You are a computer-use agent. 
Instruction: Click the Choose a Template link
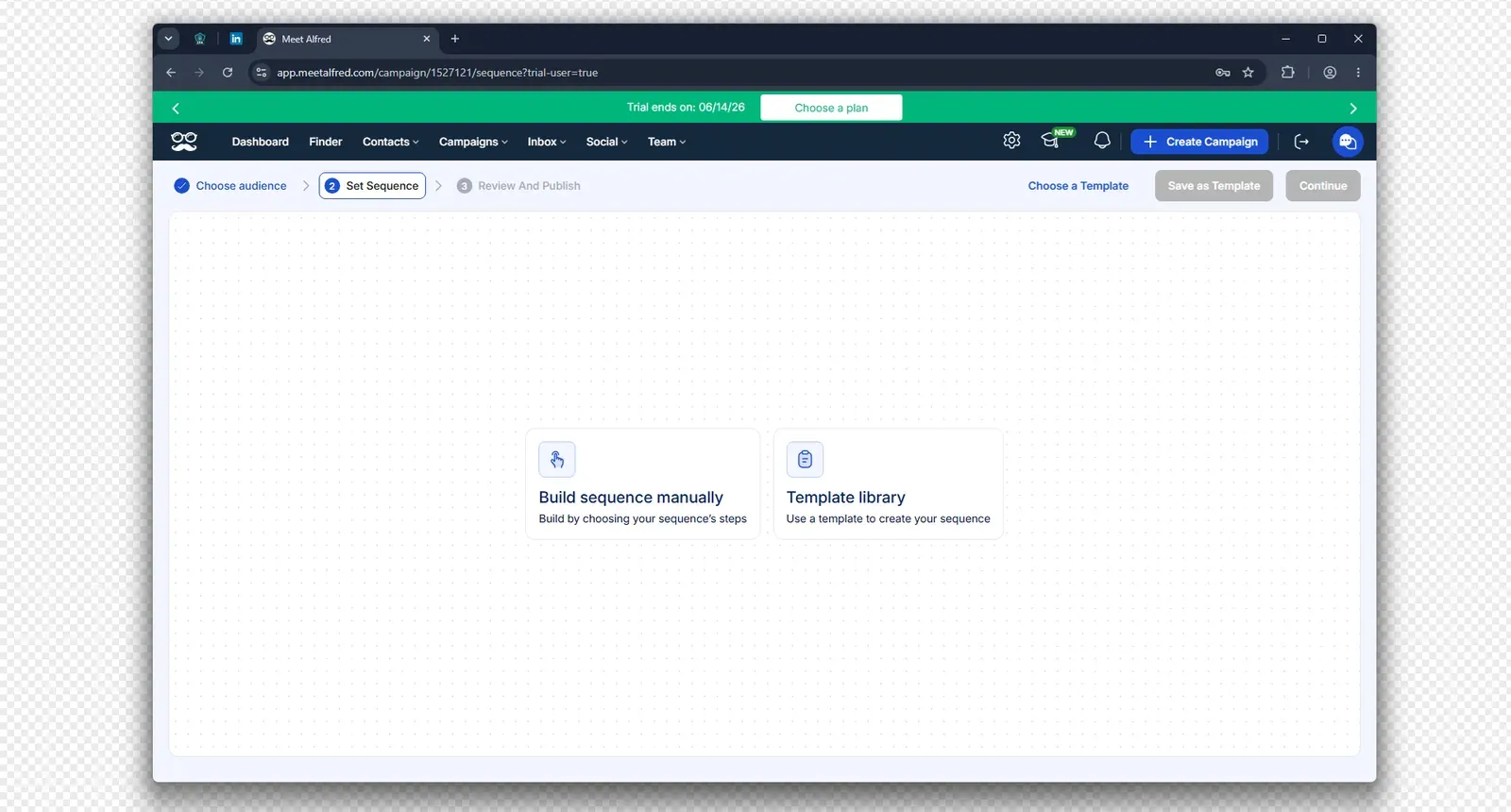[x=1078, y=186]
